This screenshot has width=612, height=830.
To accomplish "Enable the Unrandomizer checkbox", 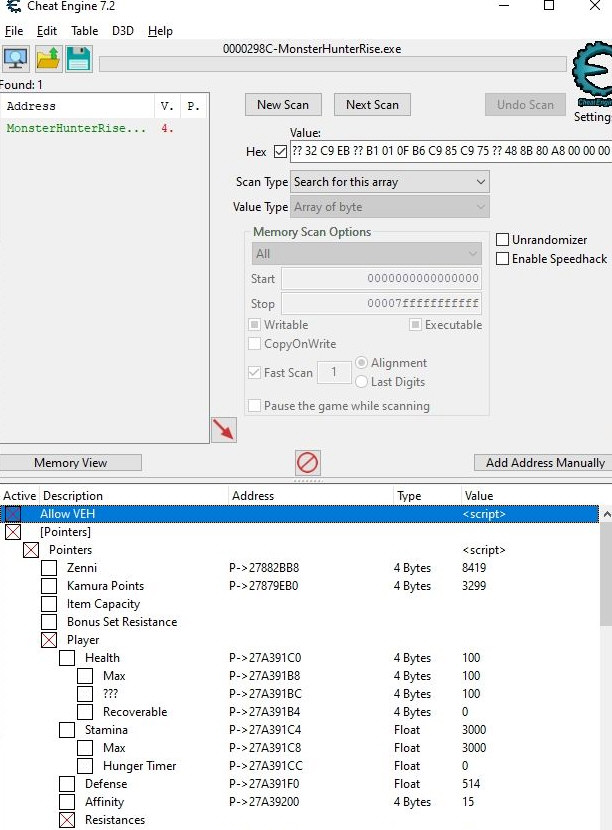I will pos(502,239).
